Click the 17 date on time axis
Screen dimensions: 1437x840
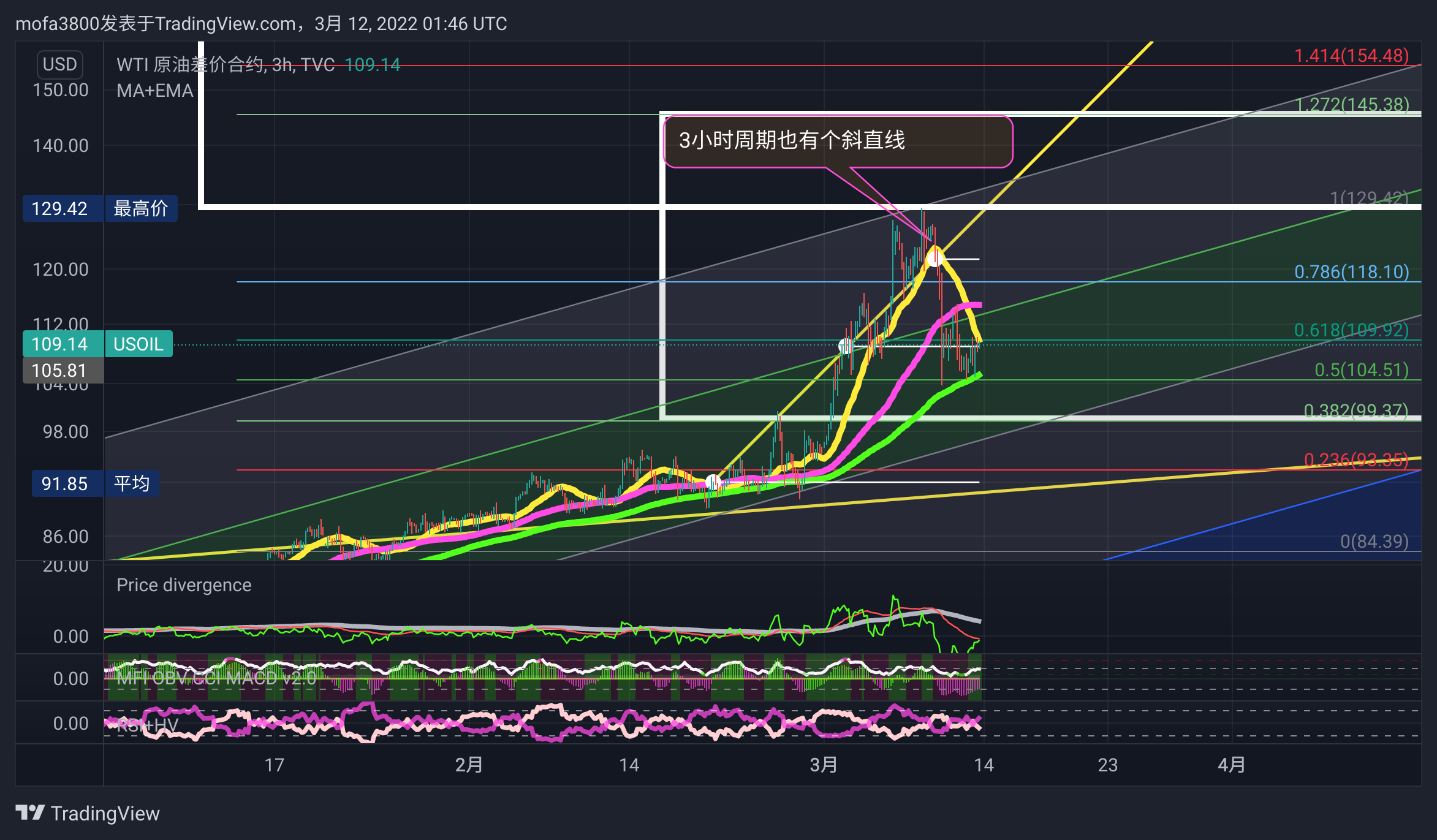point(275,765)
